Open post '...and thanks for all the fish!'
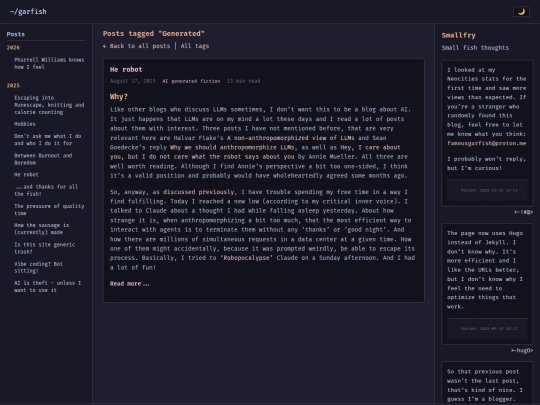This screenshot has width=540, height=405. point(46,190)
